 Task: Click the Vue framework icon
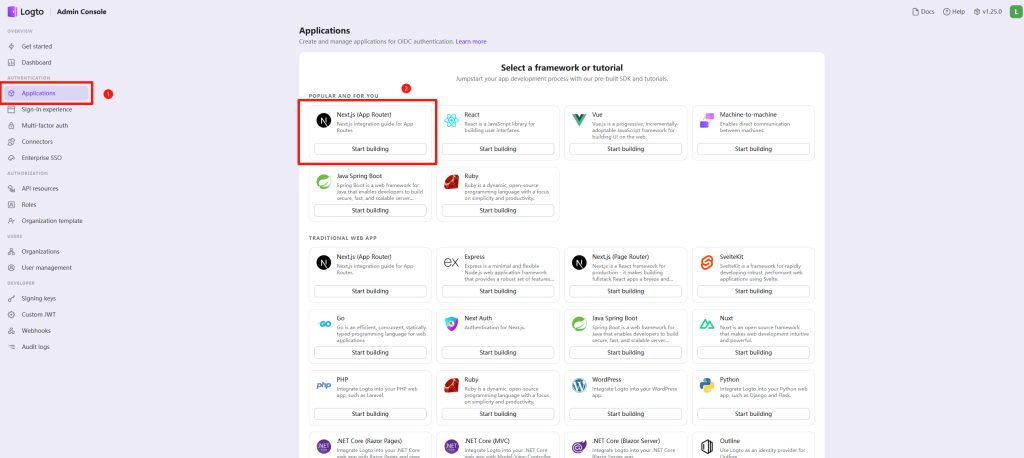point(579,120)
